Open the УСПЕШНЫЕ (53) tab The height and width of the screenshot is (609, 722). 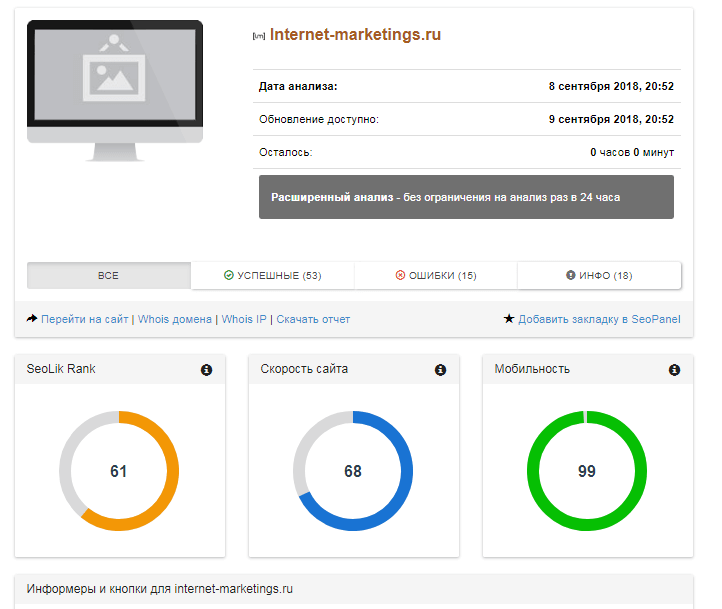click(x=272, y=276)
